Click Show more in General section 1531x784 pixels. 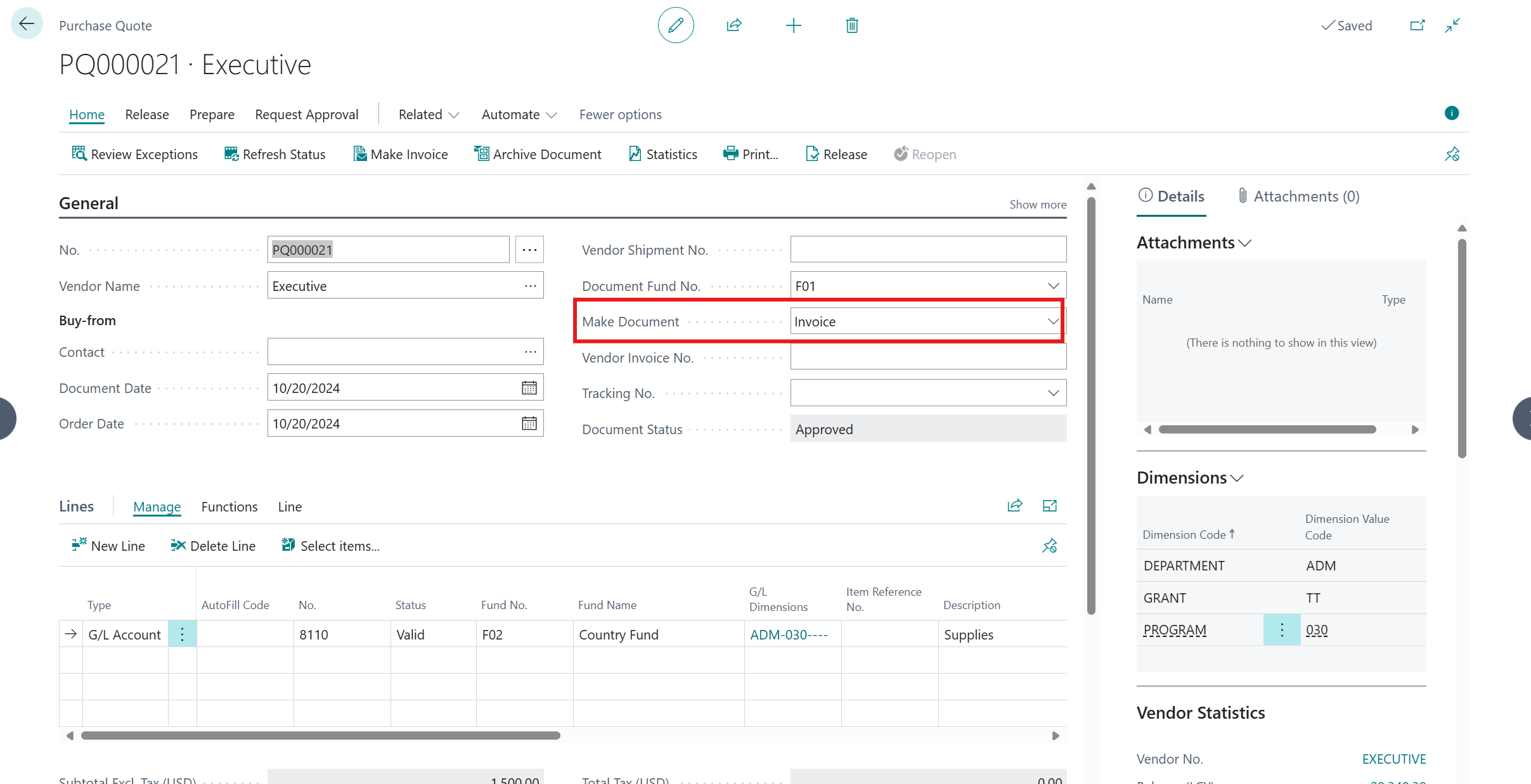click(x=1038, y=205)
